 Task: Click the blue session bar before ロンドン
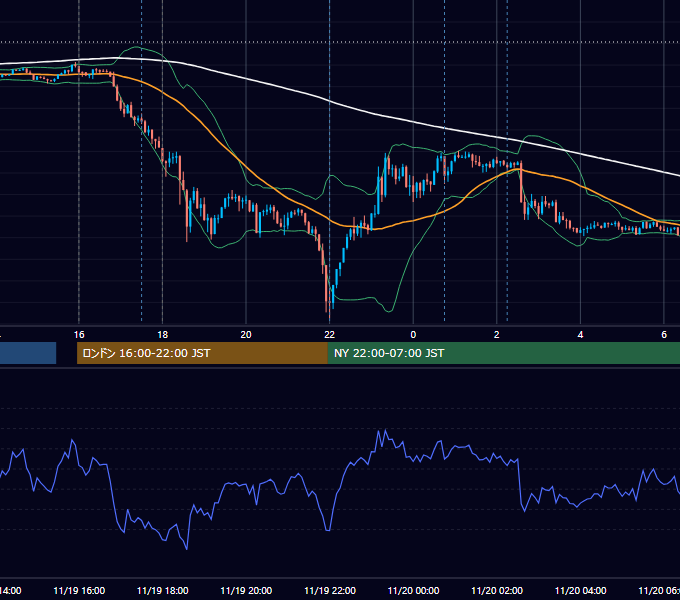(28, 353)
